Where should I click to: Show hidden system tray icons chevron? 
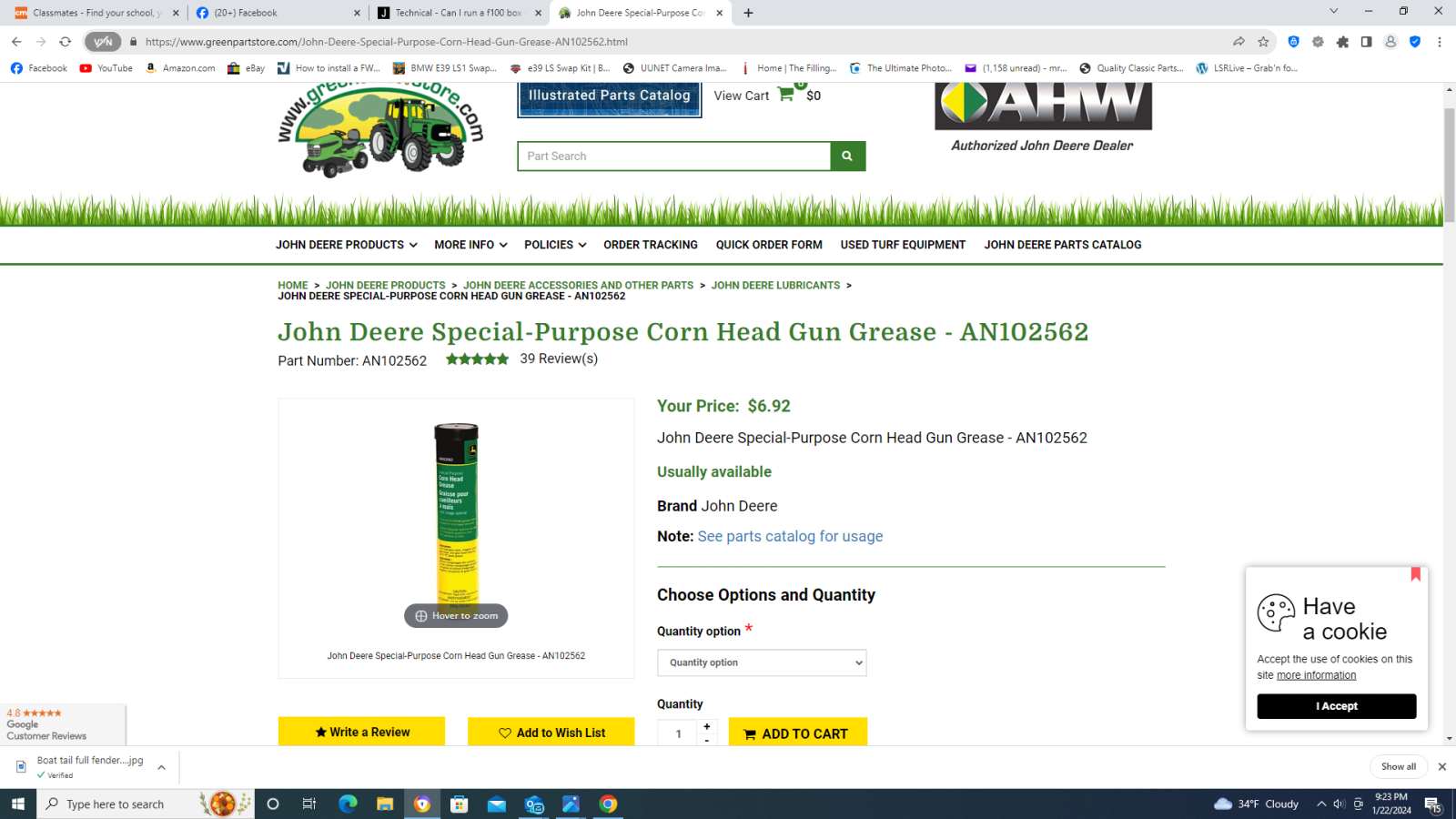tap(1321, 804)
